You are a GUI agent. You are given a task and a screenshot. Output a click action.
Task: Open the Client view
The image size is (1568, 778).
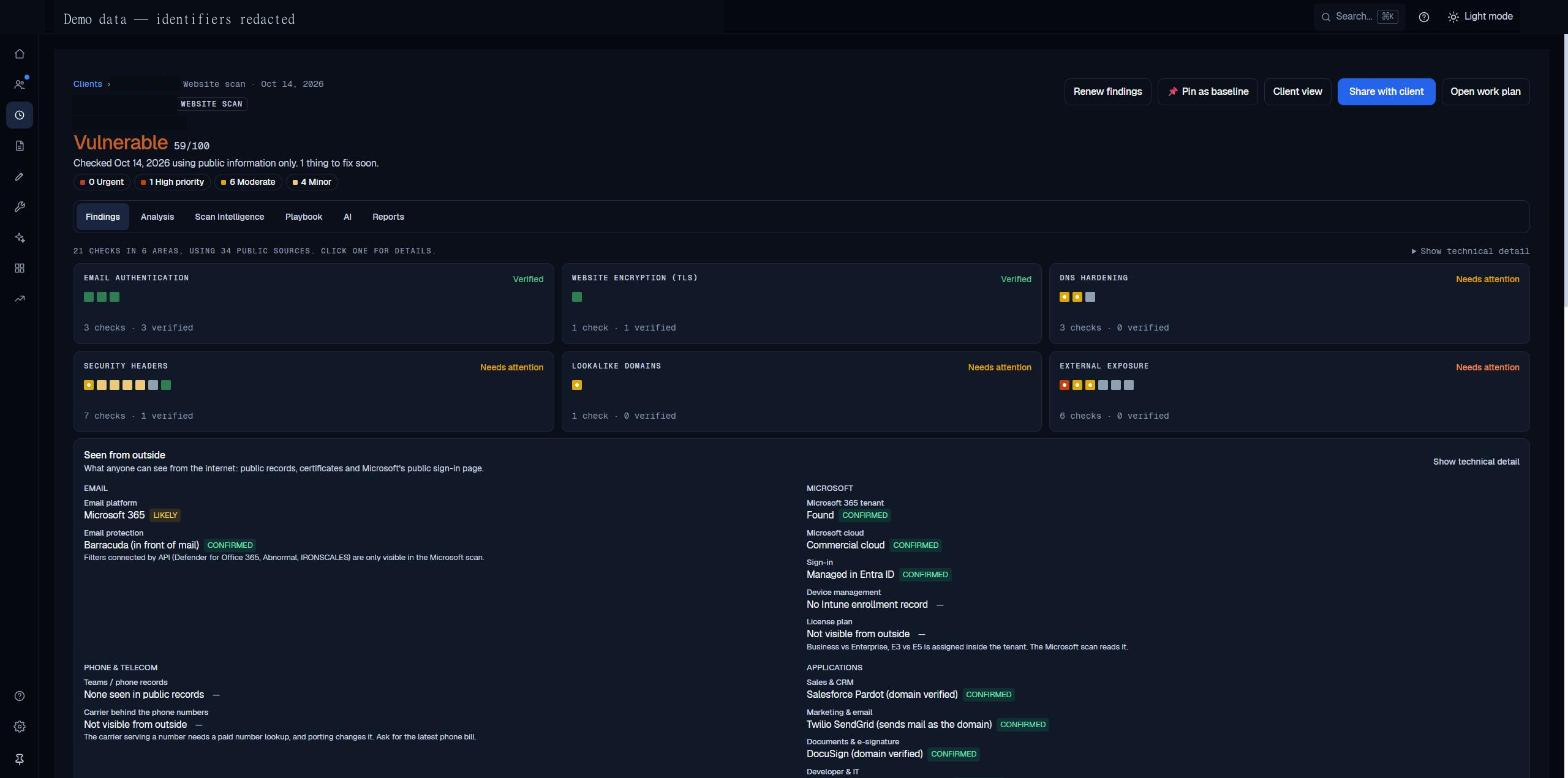point(1297,92)
